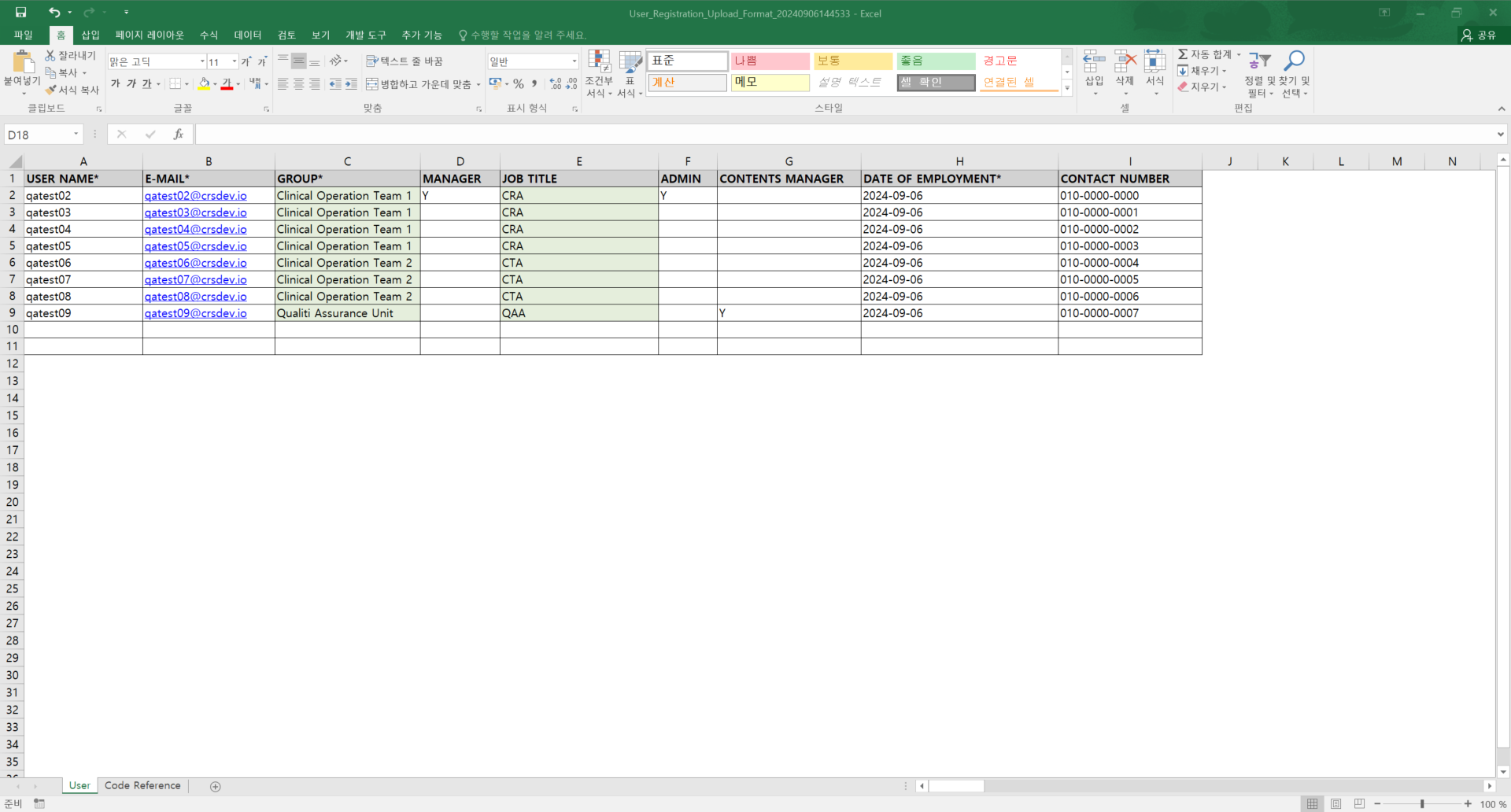The height and width of the screenshot is (812, 1511).
Task: Click the Delete cells icon
Action: coord(1125,62)
